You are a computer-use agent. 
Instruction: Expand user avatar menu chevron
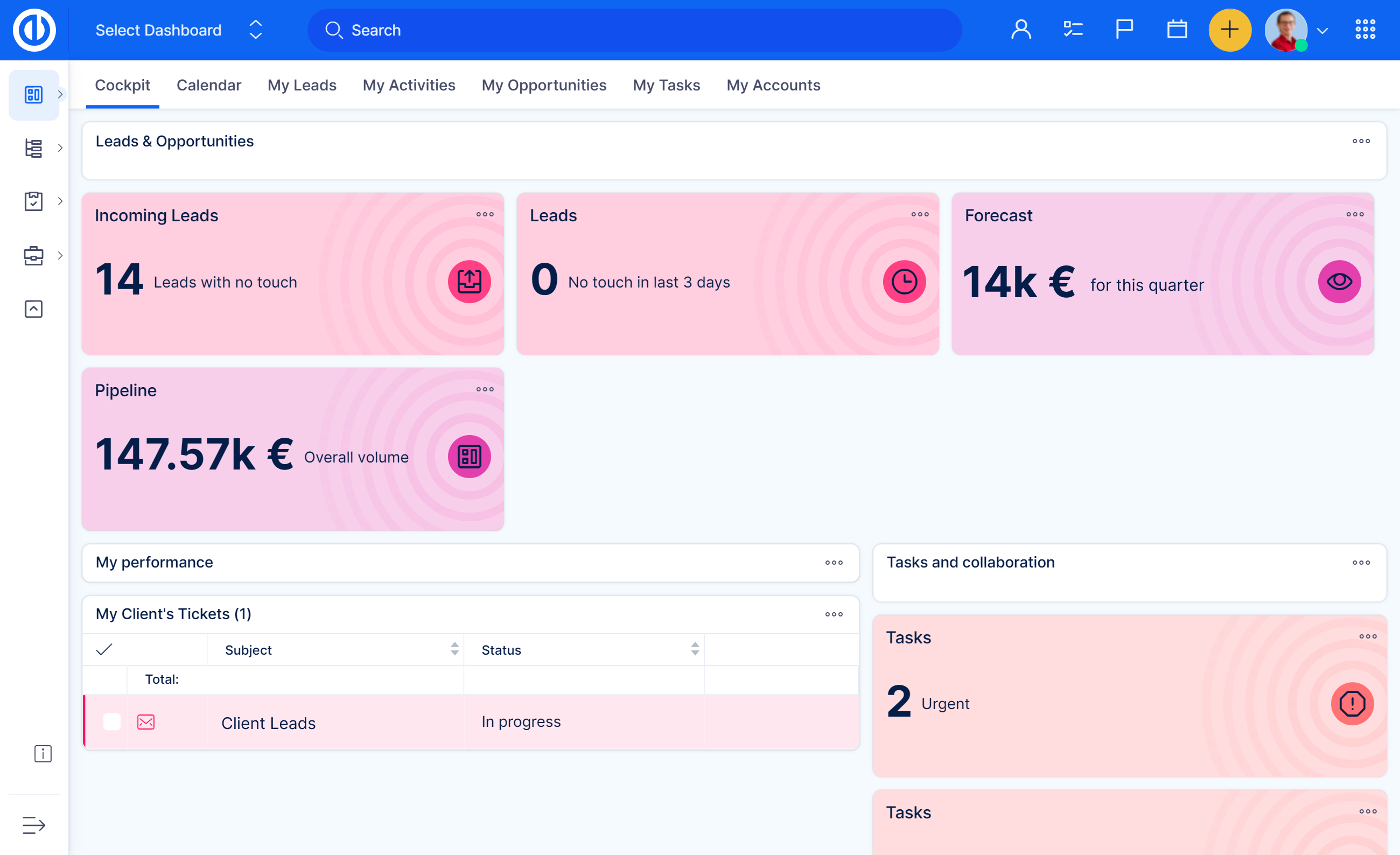click(1322, 31)
